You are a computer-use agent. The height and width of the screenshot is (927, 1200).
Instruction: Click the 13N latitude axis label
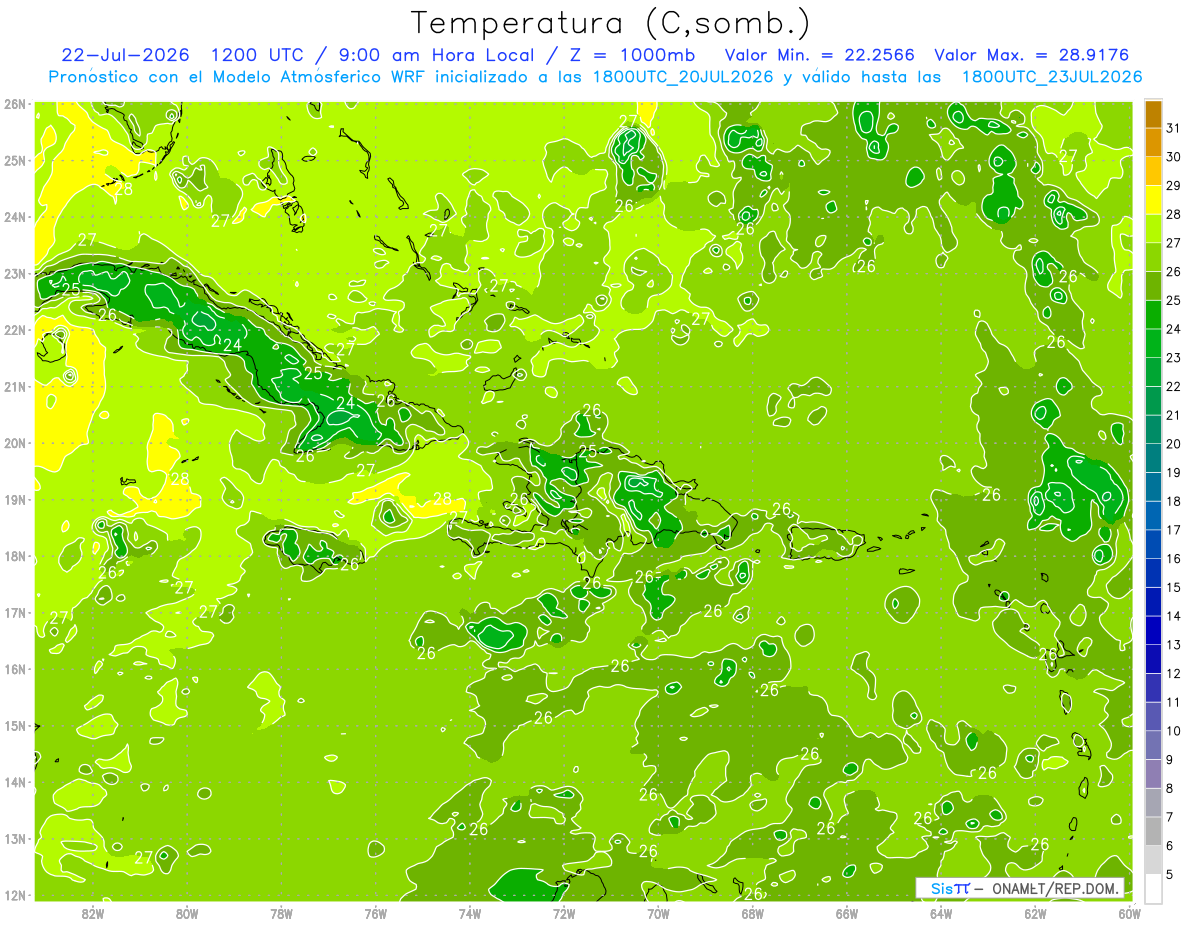[x=15, y=838]
